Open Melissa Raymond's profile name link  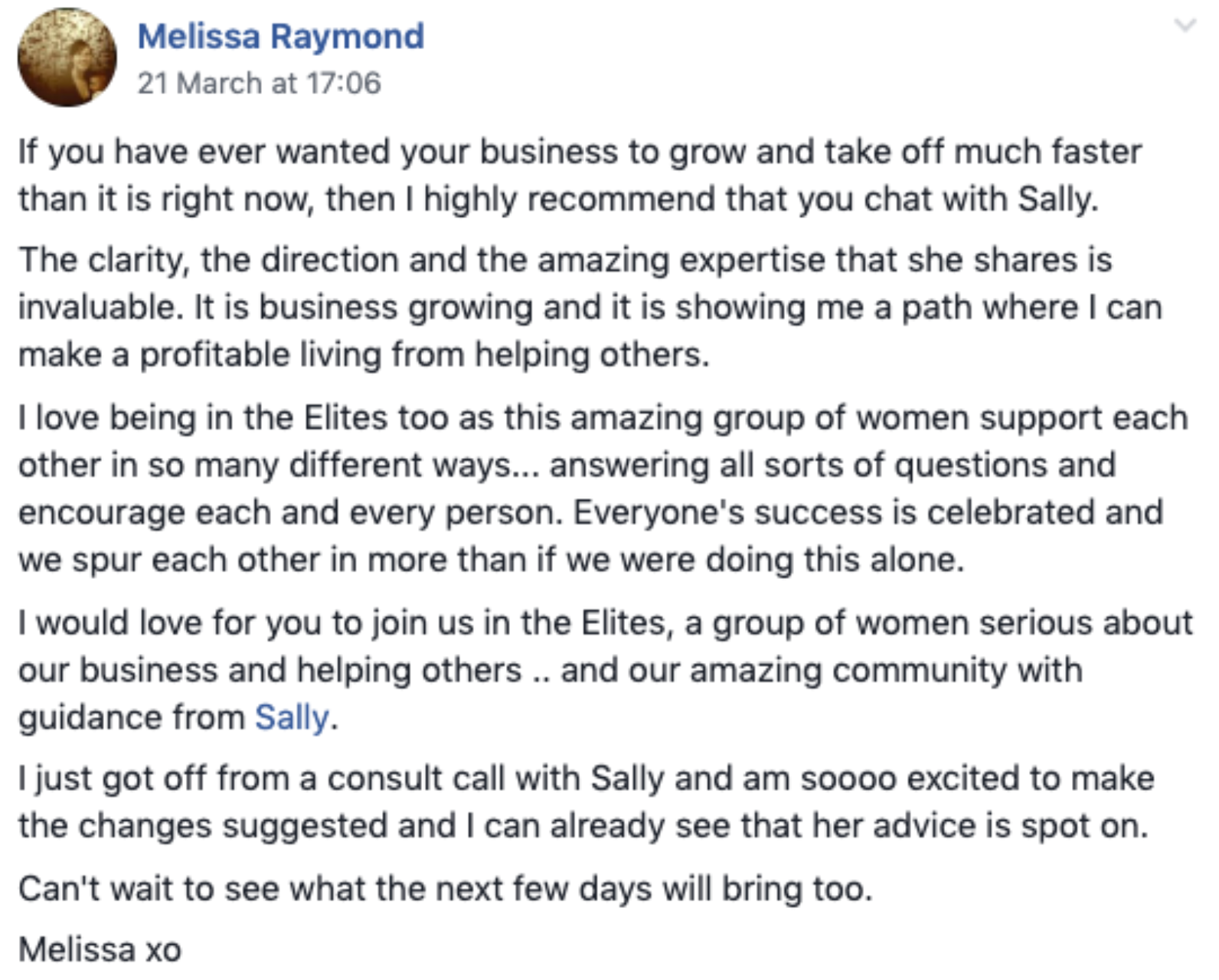tap(280, 37)
